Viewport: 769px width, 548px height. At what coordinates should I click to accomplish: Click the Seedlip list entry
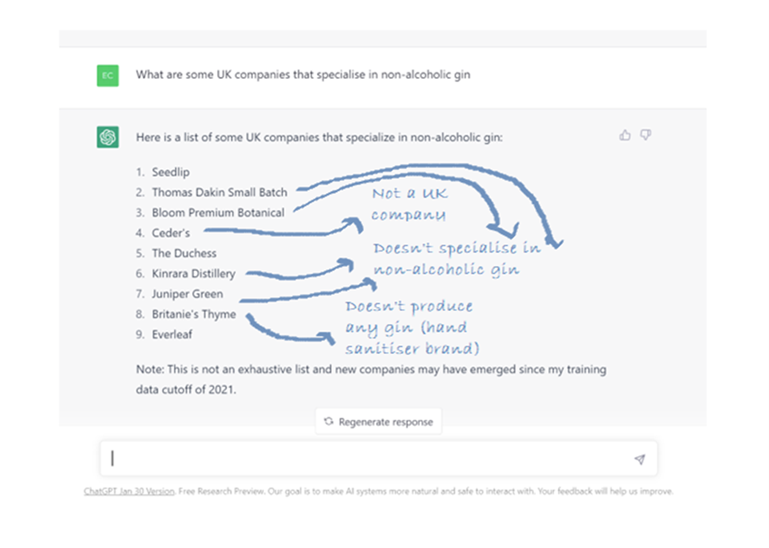click(x=170, y=172)
